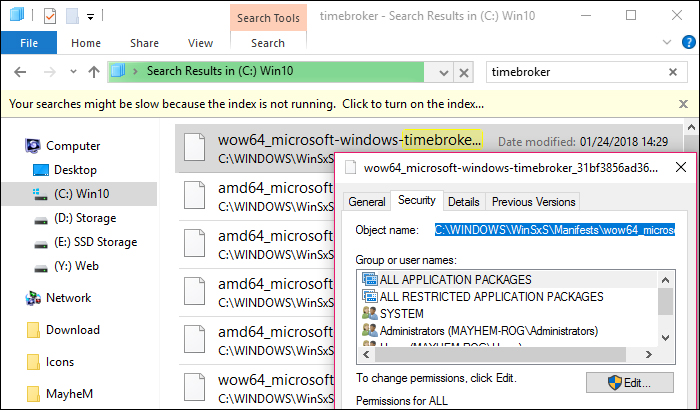Select Network in the navigation pane
700x410 pixels.
coord(68,298)
